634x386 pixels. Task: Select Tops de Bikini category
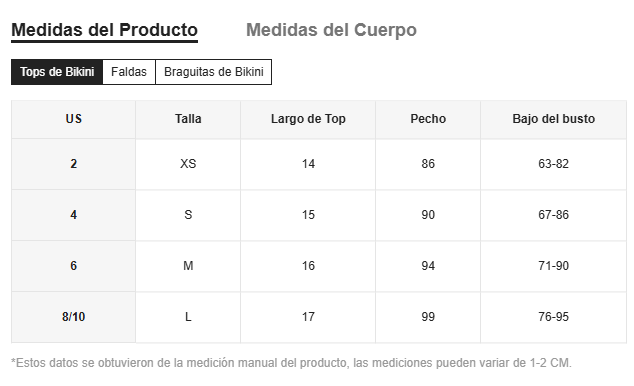point(57,72)
